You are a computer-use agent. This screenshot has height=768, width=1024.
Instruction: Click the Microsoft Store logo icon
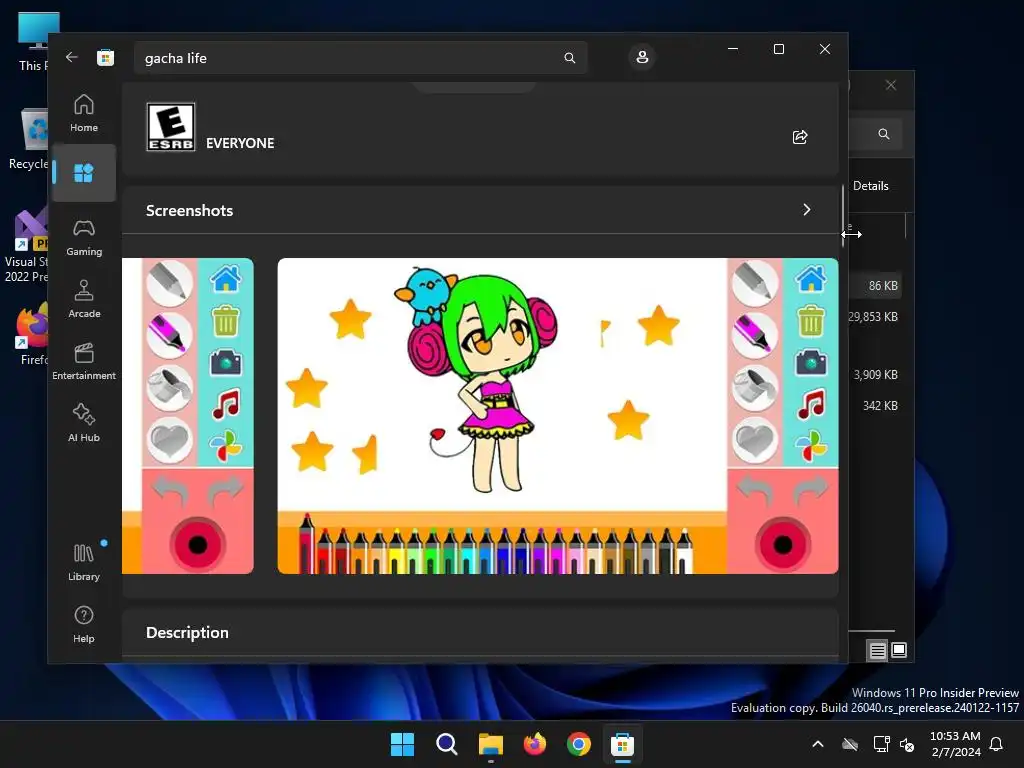105,57
